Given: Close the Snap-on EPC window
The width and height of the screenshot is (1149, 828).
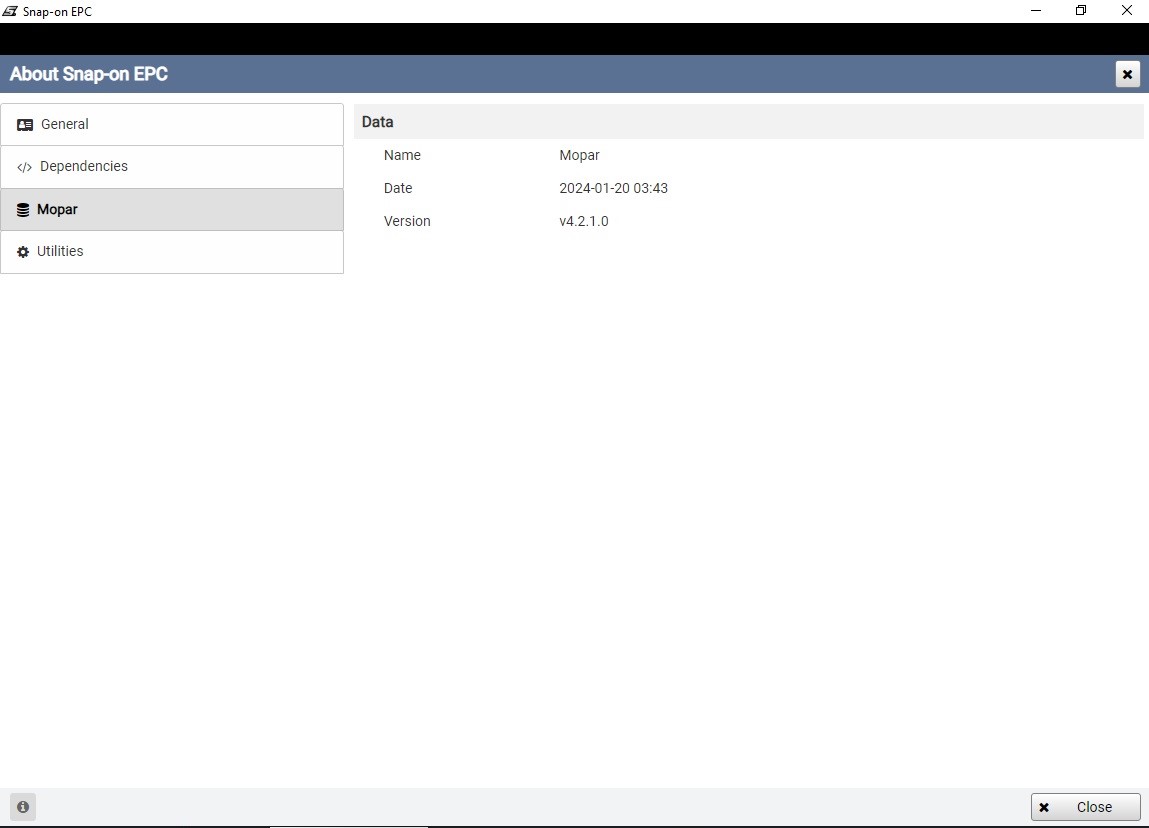Looking at the screenshot, I should click(x=1126, y=11).
